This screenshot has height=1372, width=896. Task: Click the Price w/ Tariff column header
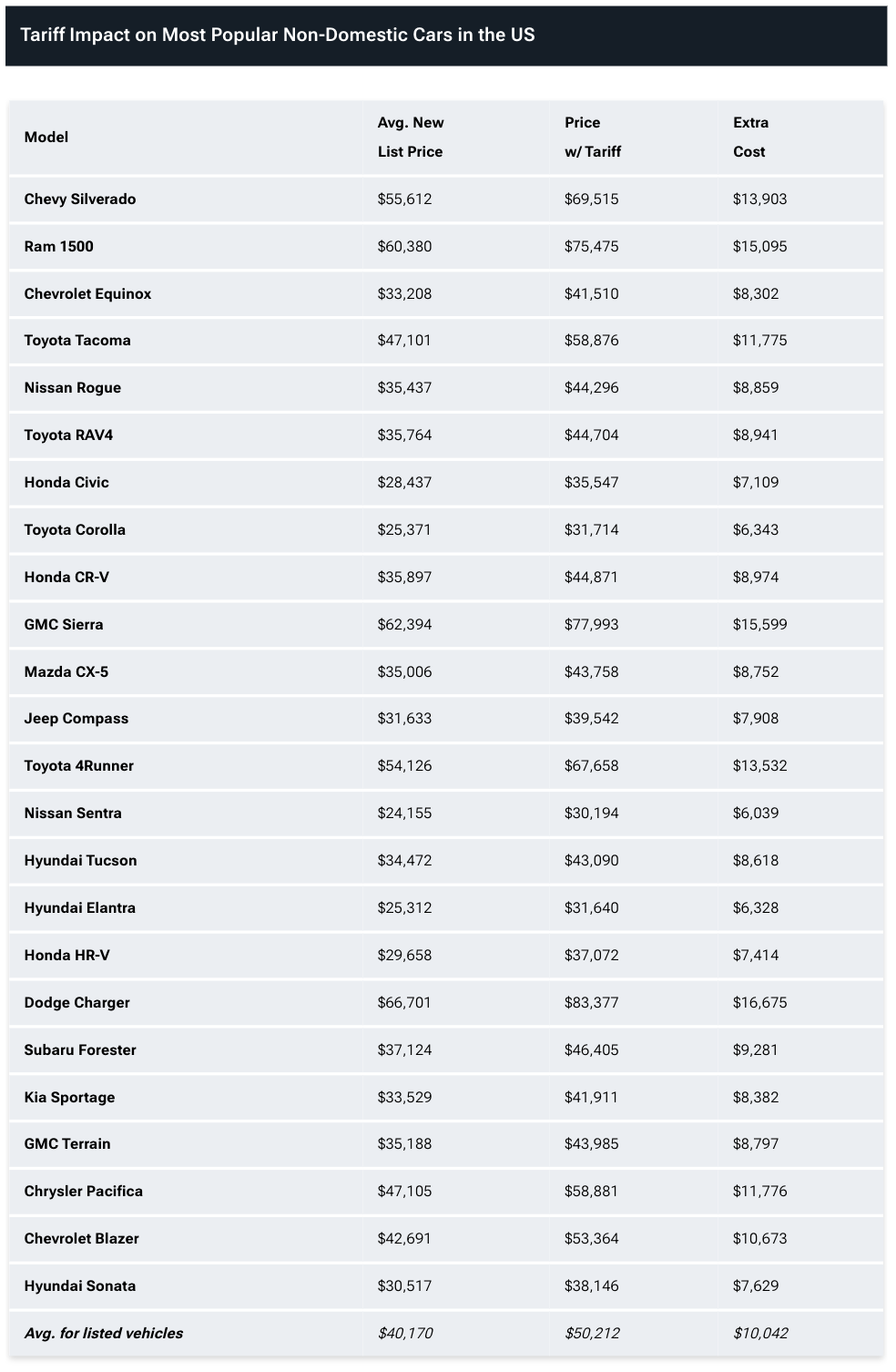[x=593, y=137]
